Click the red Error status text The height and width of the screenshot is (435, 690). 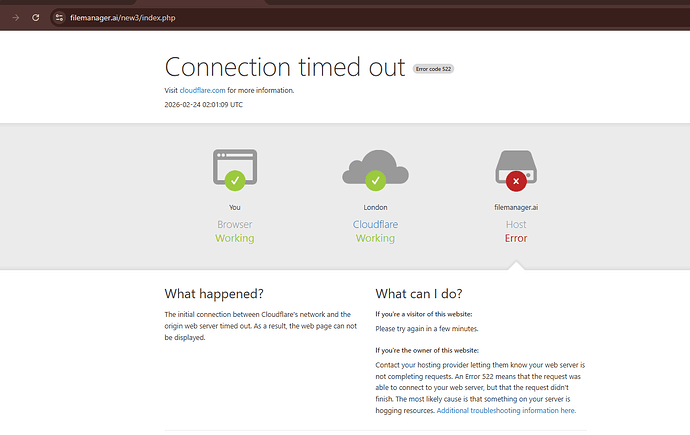point(516,238)
